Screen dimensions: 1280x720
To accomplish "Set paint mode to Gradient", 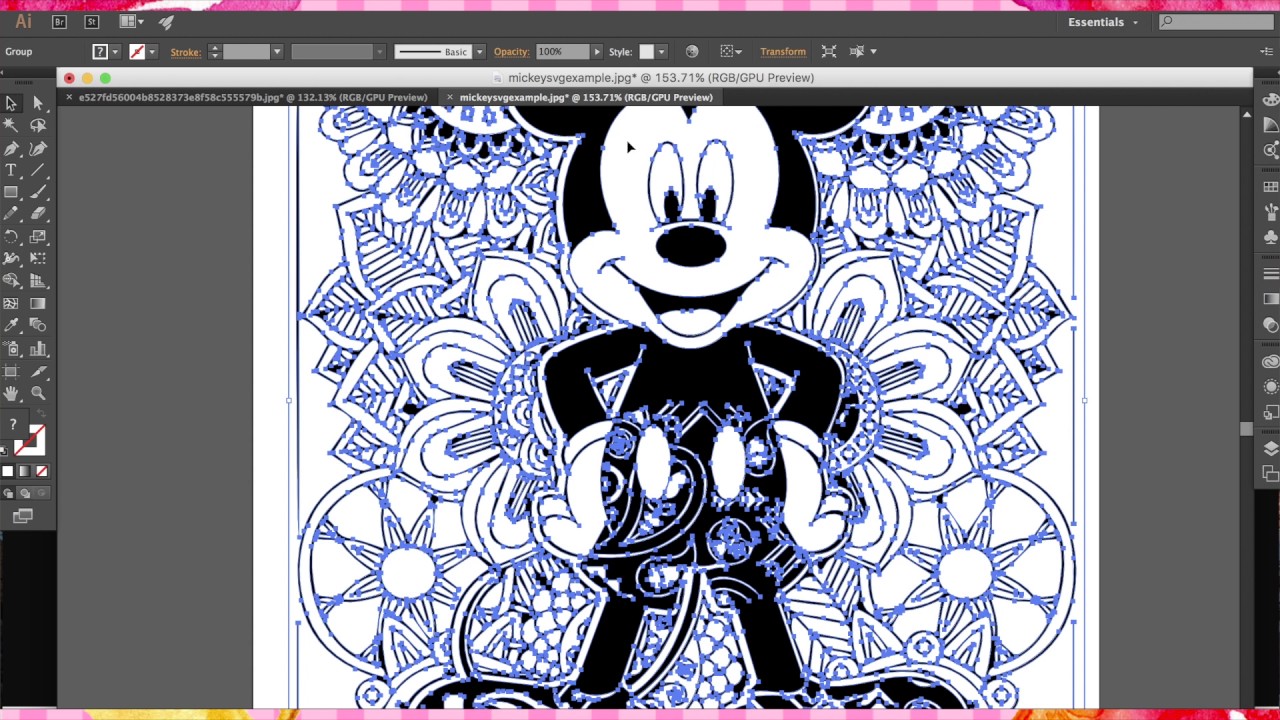I will 25,471.
